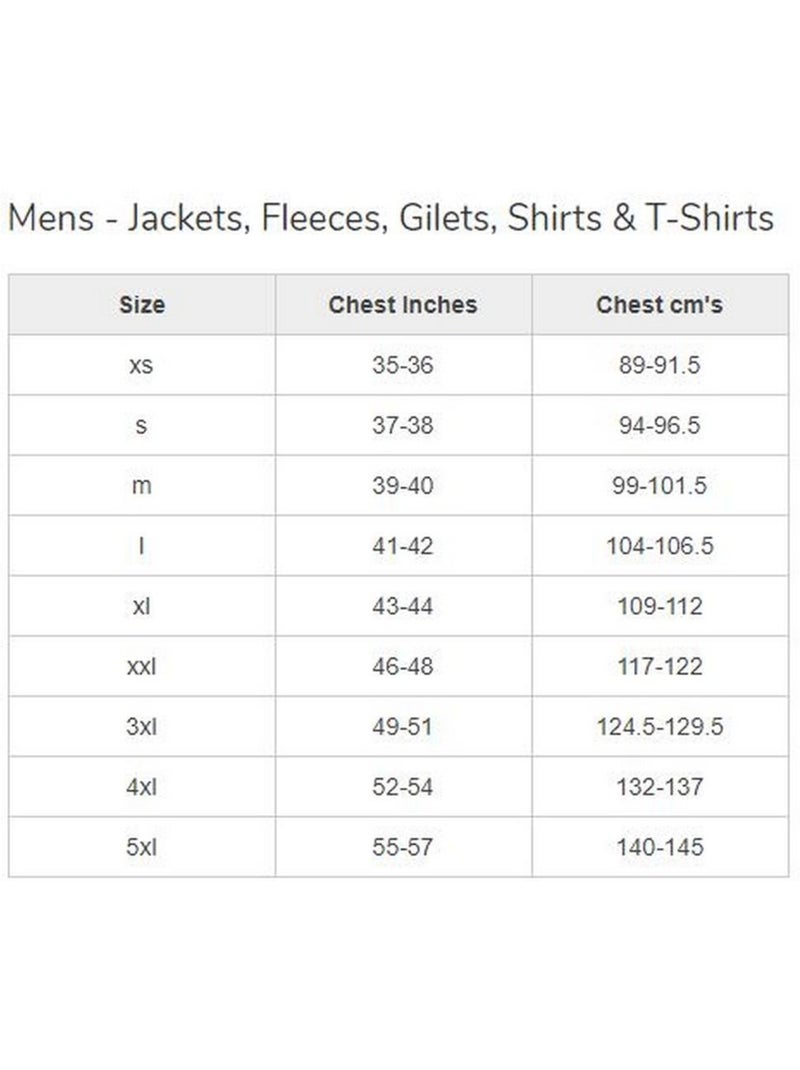Select the 3xl size cell
This screenshot has height=1070, width=800.
tap(142, 726)
